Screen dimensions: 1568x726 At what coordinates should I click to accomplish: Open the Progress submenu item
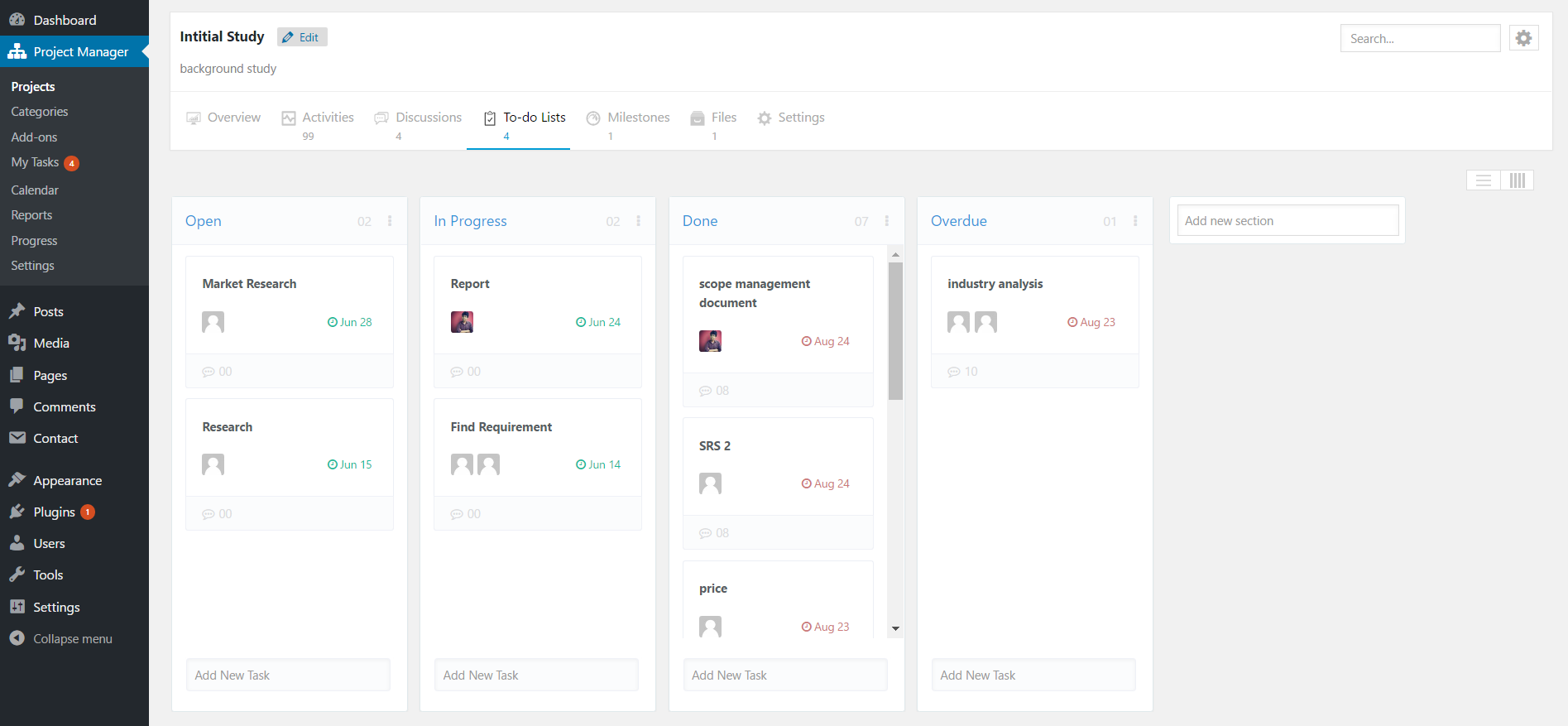pyautogui.click(x=34, y=241)
